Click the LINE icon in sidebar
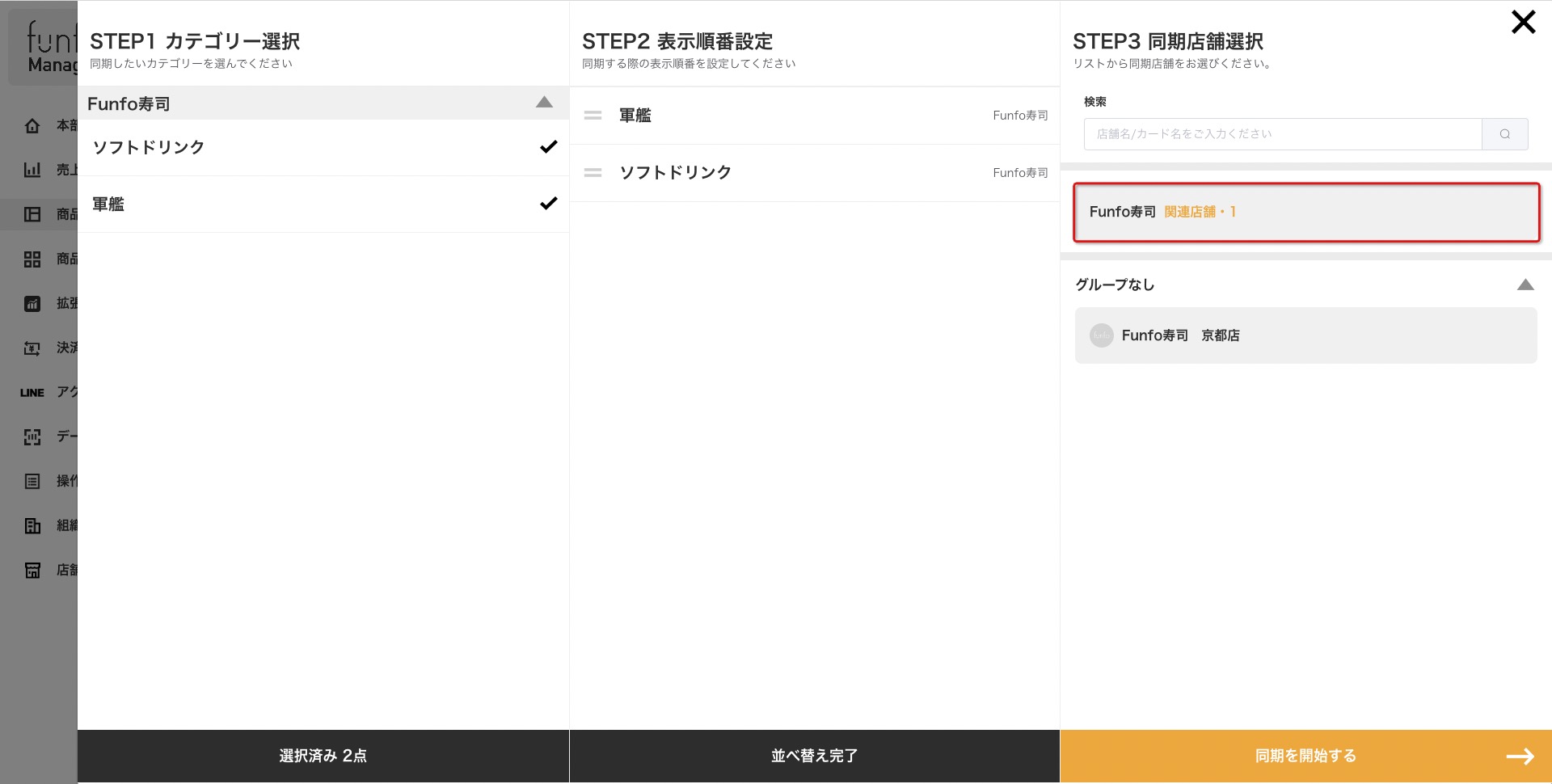 (32, 393)
